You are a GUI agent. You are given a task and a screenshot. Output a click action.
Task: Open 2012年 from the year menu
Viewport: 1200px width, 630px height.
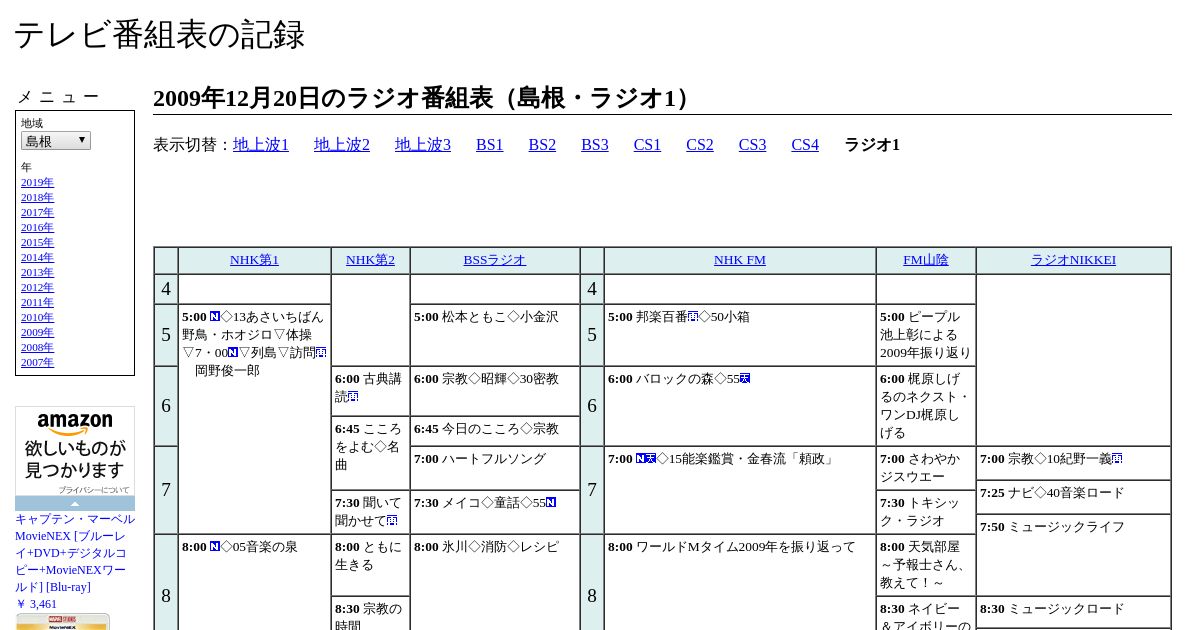pyautogui.click(x=37, y=287)
